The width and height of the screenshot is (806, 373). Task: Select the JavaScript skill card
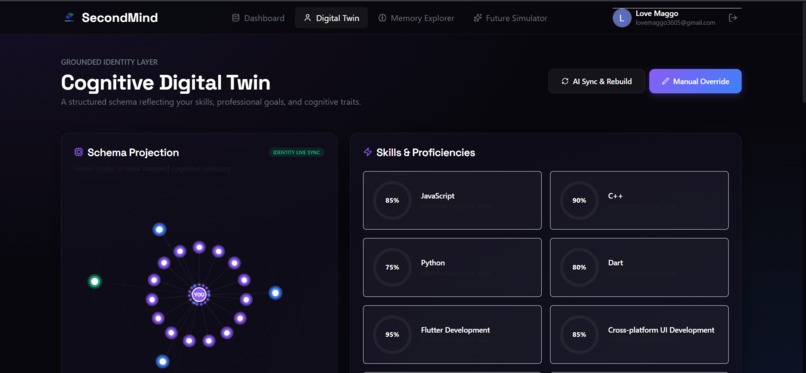click(452, 200)
